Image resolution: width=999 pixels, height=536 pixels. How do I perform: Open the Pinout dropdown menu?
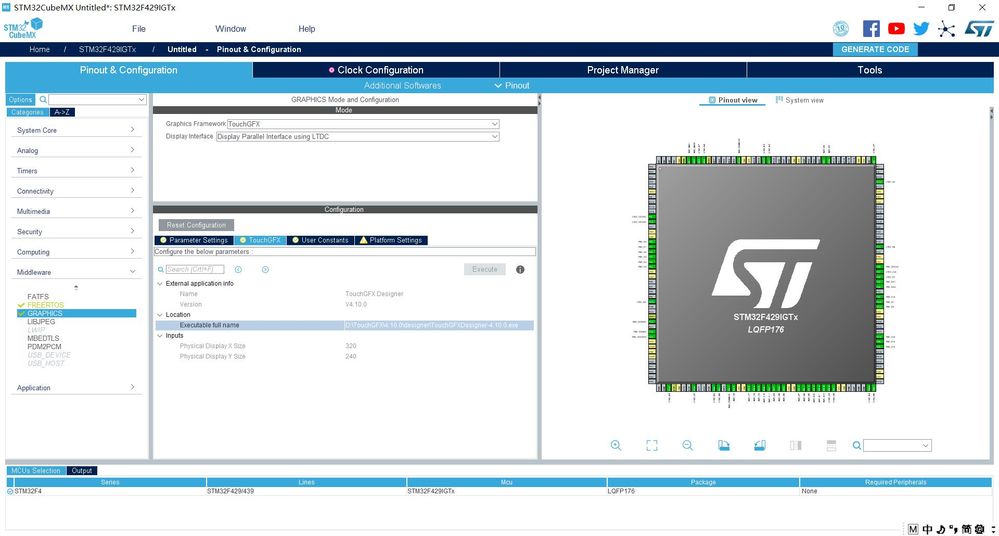[x=512, y=85]
